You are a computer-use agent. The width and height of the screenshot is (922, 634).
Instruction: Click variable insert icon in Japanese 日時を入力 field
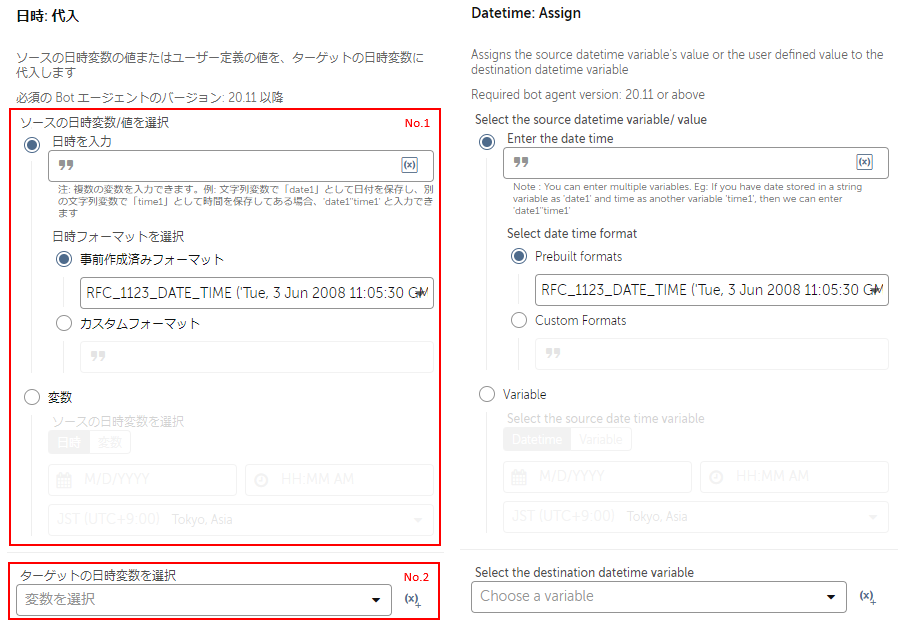point(409,165)
